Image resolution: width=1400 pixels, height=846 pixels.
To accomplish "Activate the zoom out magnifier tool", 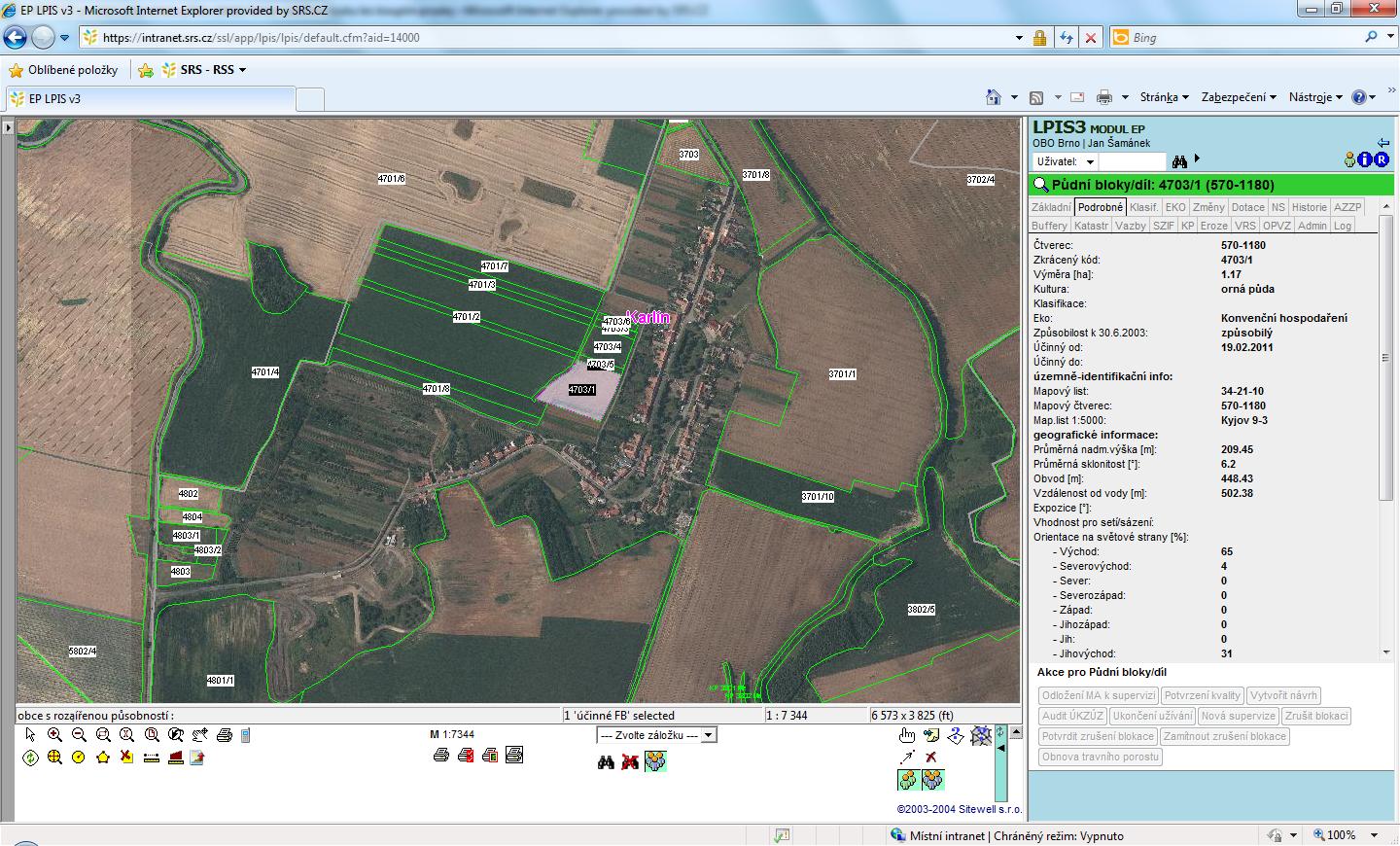I will click(79, 735).
